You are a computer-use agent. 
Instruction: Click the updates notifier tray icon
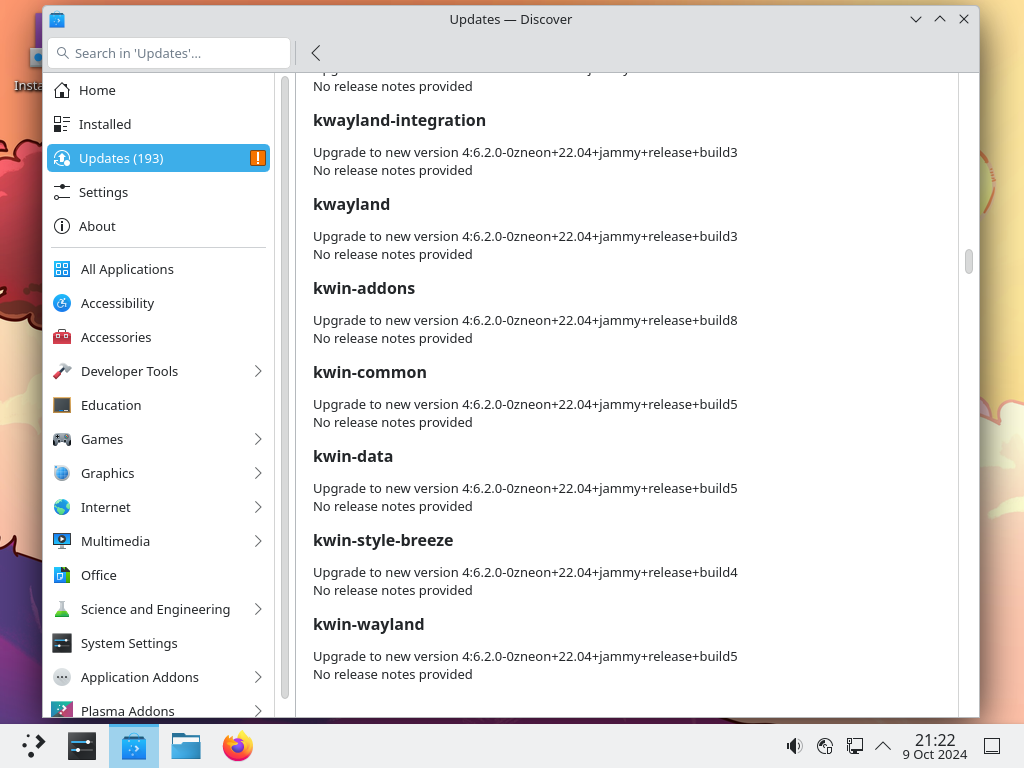[x=825, y=746]
